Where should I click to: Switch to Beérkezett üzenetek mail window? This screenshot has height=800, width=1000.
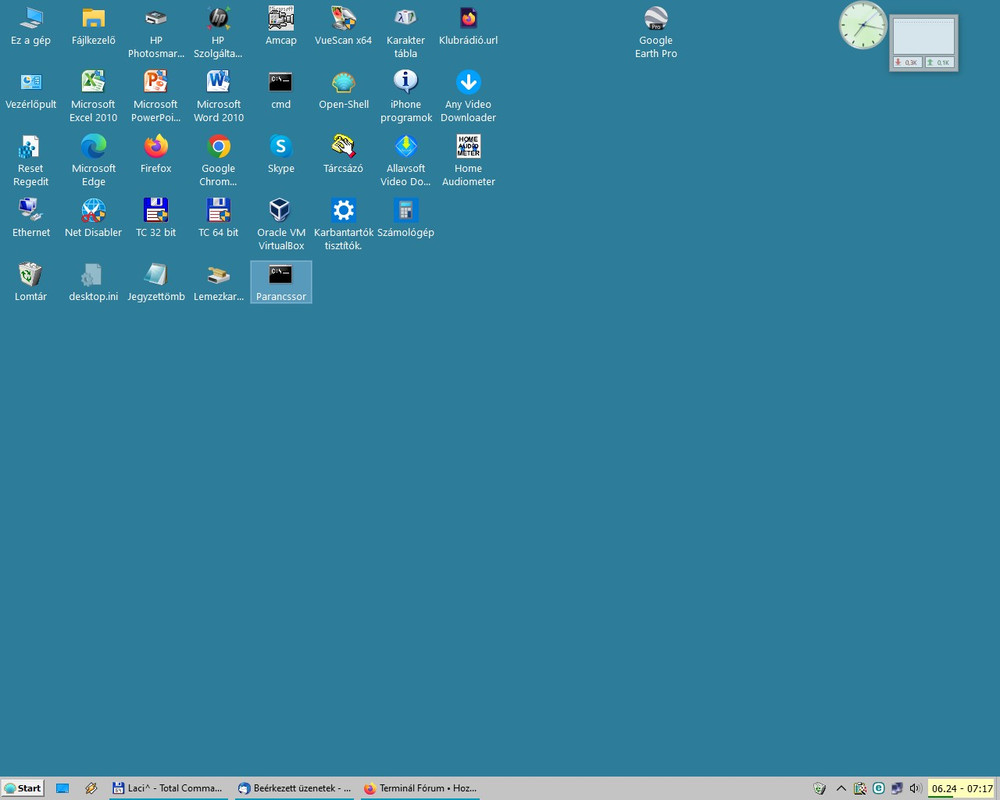294,789
